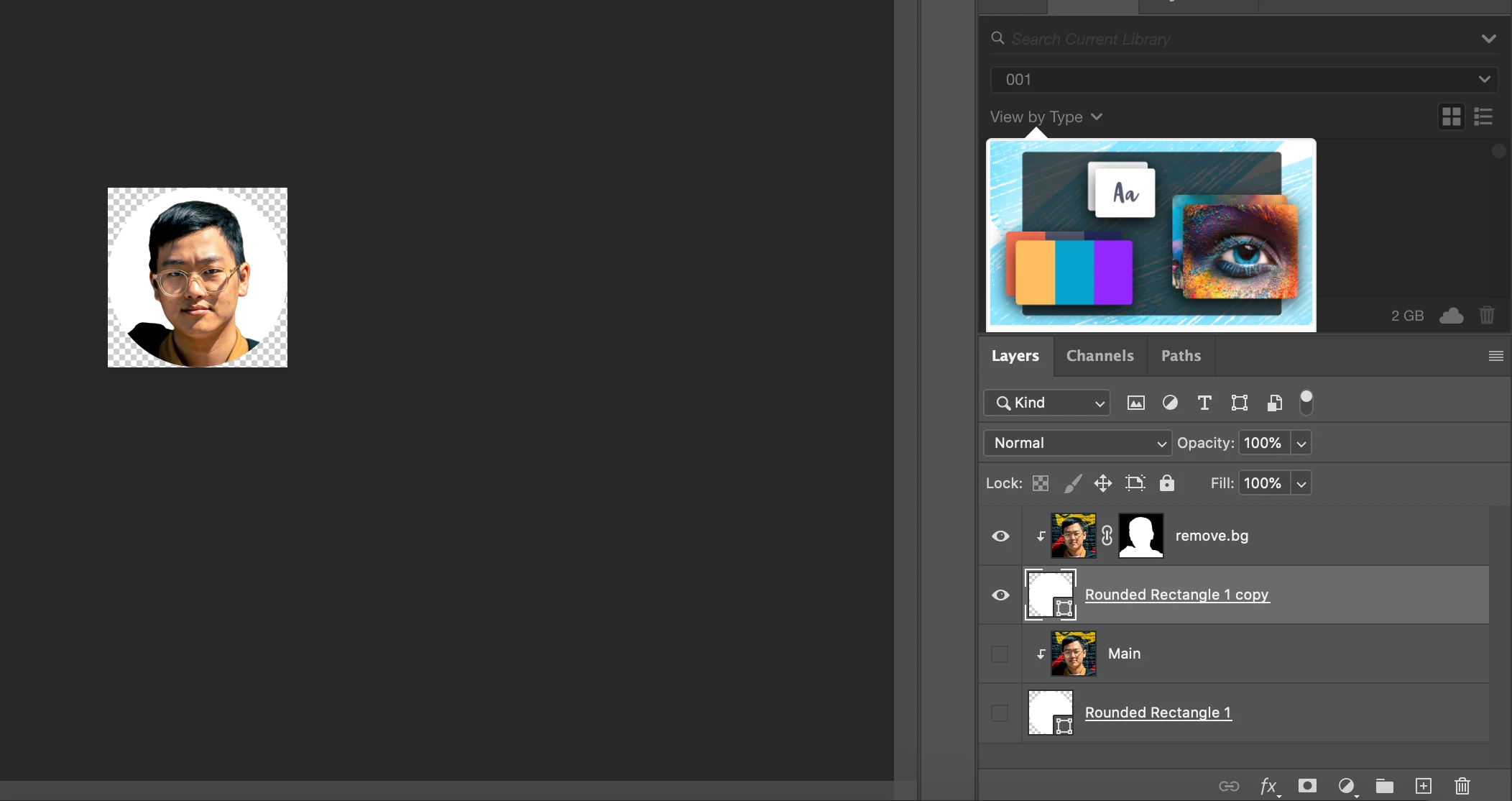Click the lock all padlock icon
The image size is (1512, 801).
[1166, 483]
